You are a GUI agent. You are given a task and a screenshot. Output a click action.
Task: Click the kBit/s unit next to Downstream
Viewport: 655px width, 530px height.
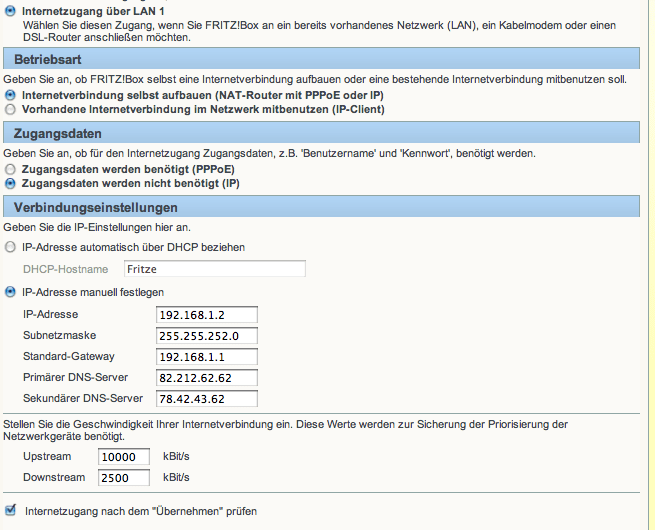pos(176,477)
